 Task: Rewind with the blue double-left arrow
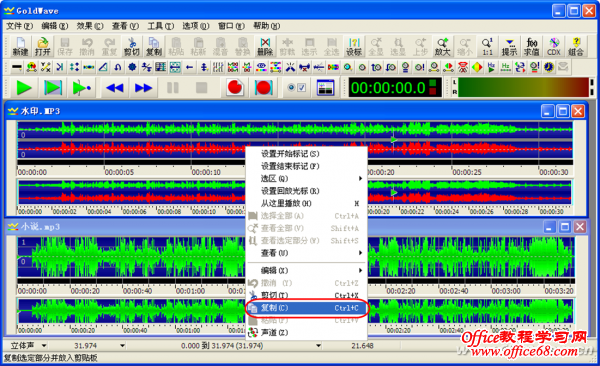pyautogui.click(x=114, y=88)
